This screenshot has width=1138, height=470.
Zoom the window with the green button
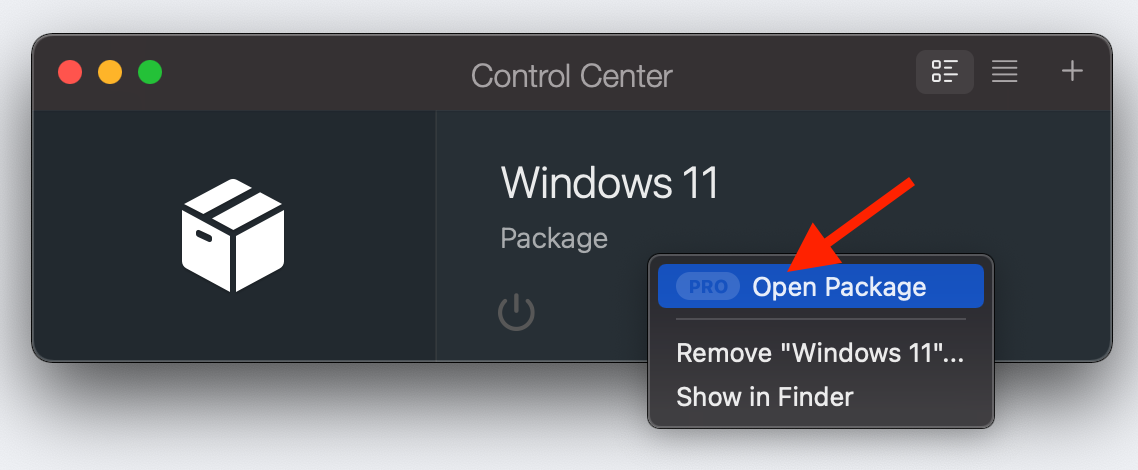click(x=150, y=72)
